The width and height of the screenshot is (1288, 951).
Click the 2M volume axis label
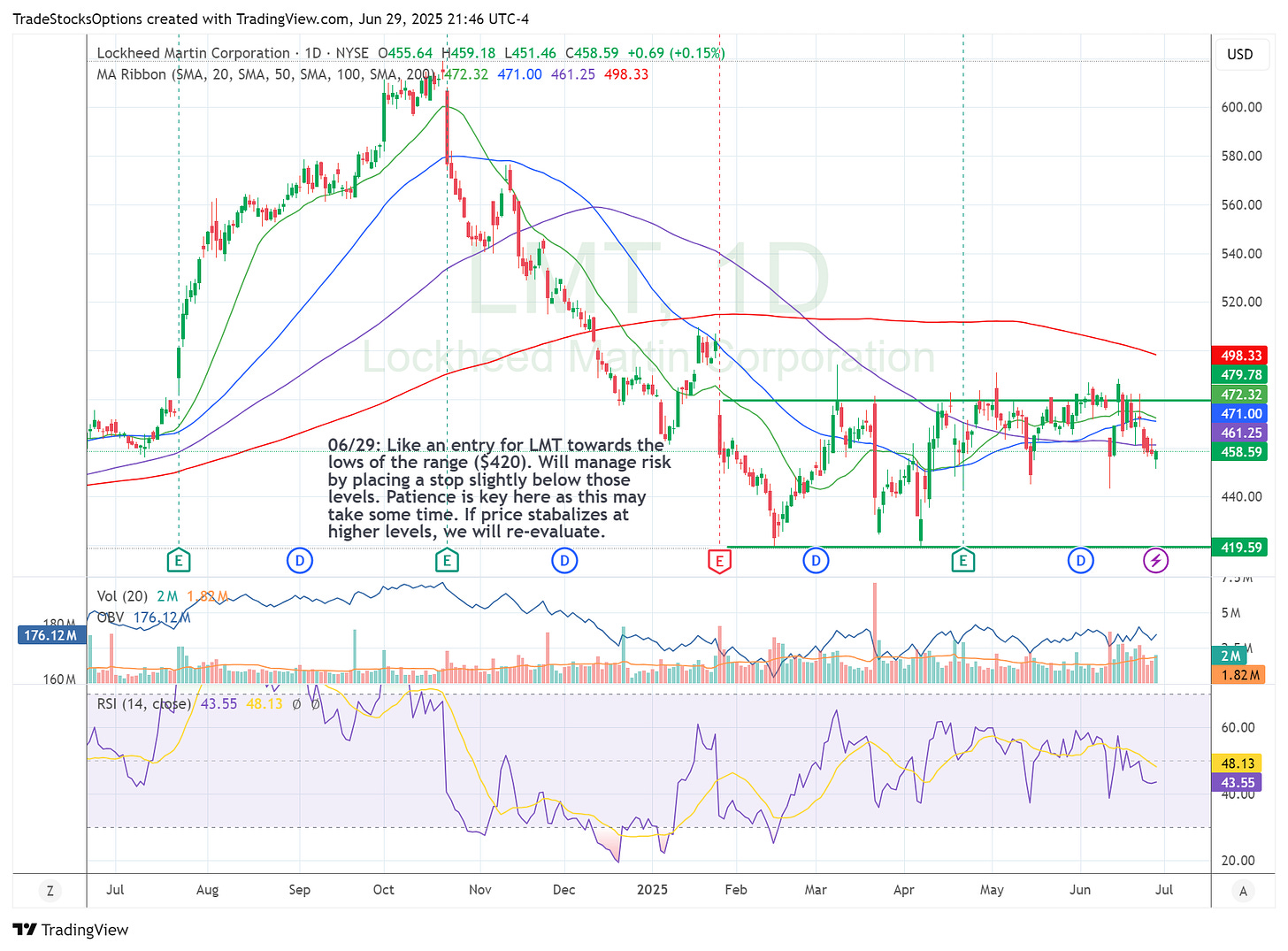(1230, 656)
